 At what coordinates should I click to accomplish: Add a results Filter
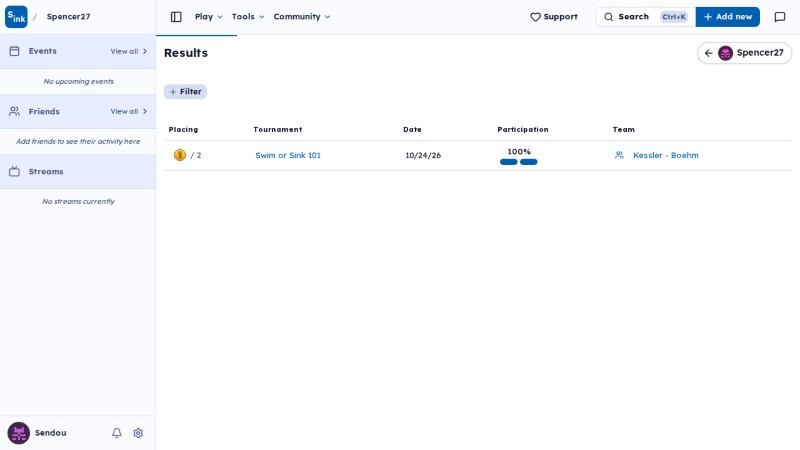pyautogui.click(x=185, y=92)
